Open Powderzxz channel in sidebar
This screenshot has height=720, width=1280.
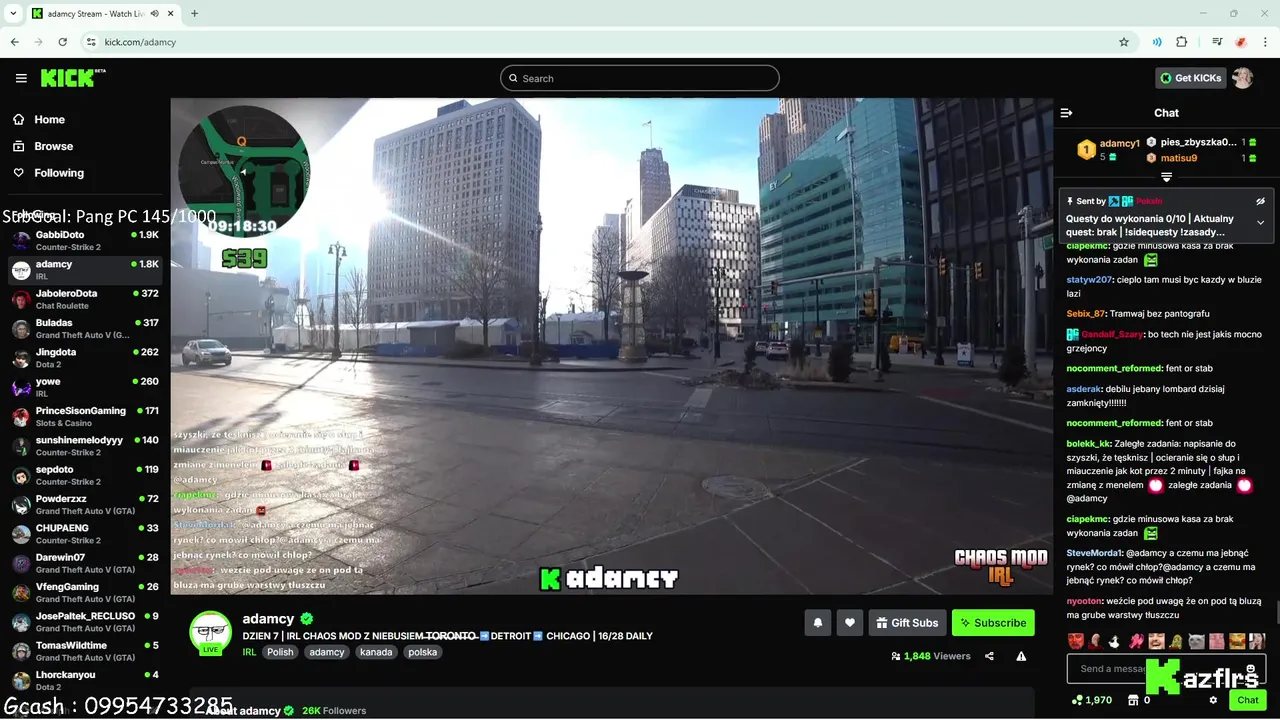click(85, 504)
